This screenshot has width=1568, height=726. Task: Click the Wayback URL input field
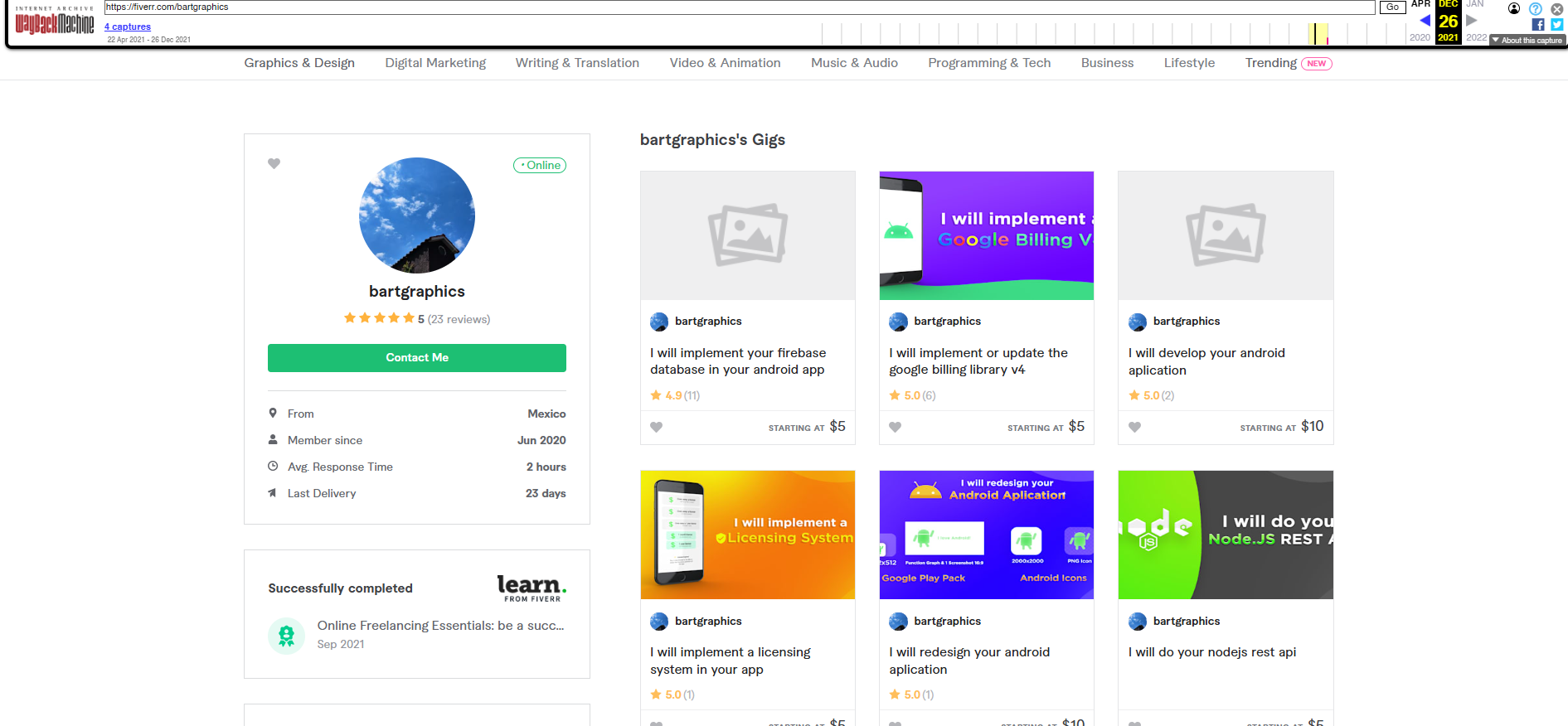point(740,7)
